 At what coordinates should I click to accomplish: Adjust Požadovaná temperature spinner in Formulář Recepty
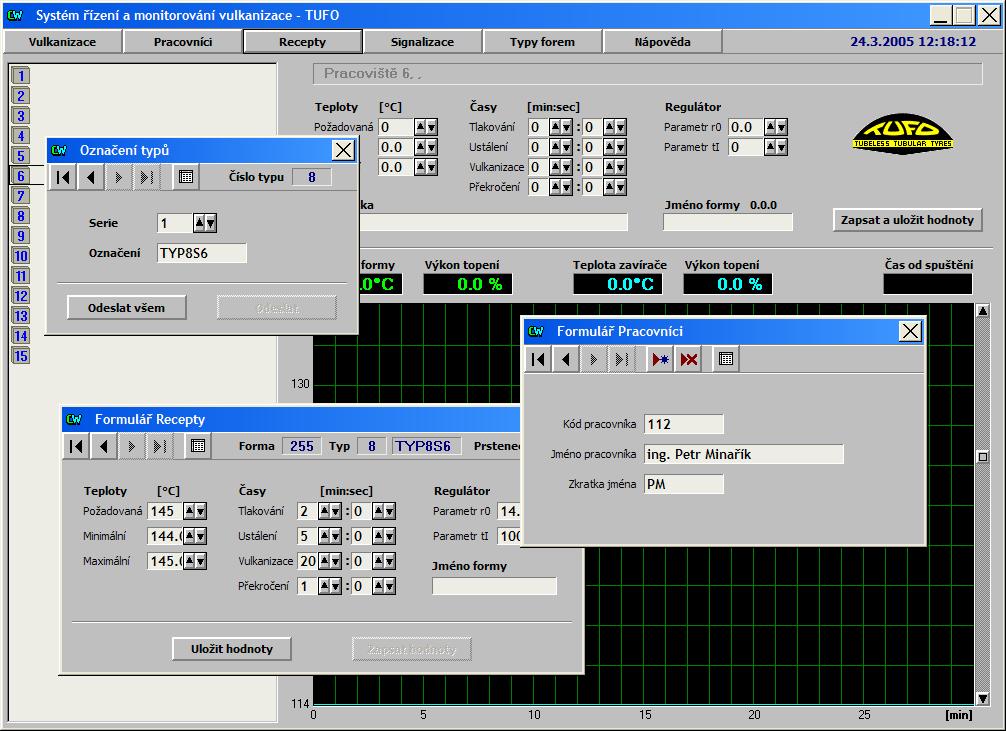point(195,511)
